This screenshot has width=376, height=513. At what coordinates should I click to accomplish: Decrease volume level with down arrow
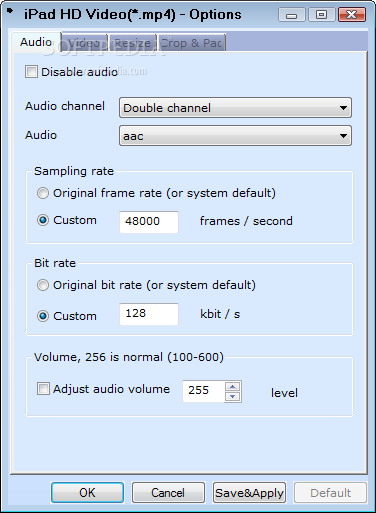233,396
